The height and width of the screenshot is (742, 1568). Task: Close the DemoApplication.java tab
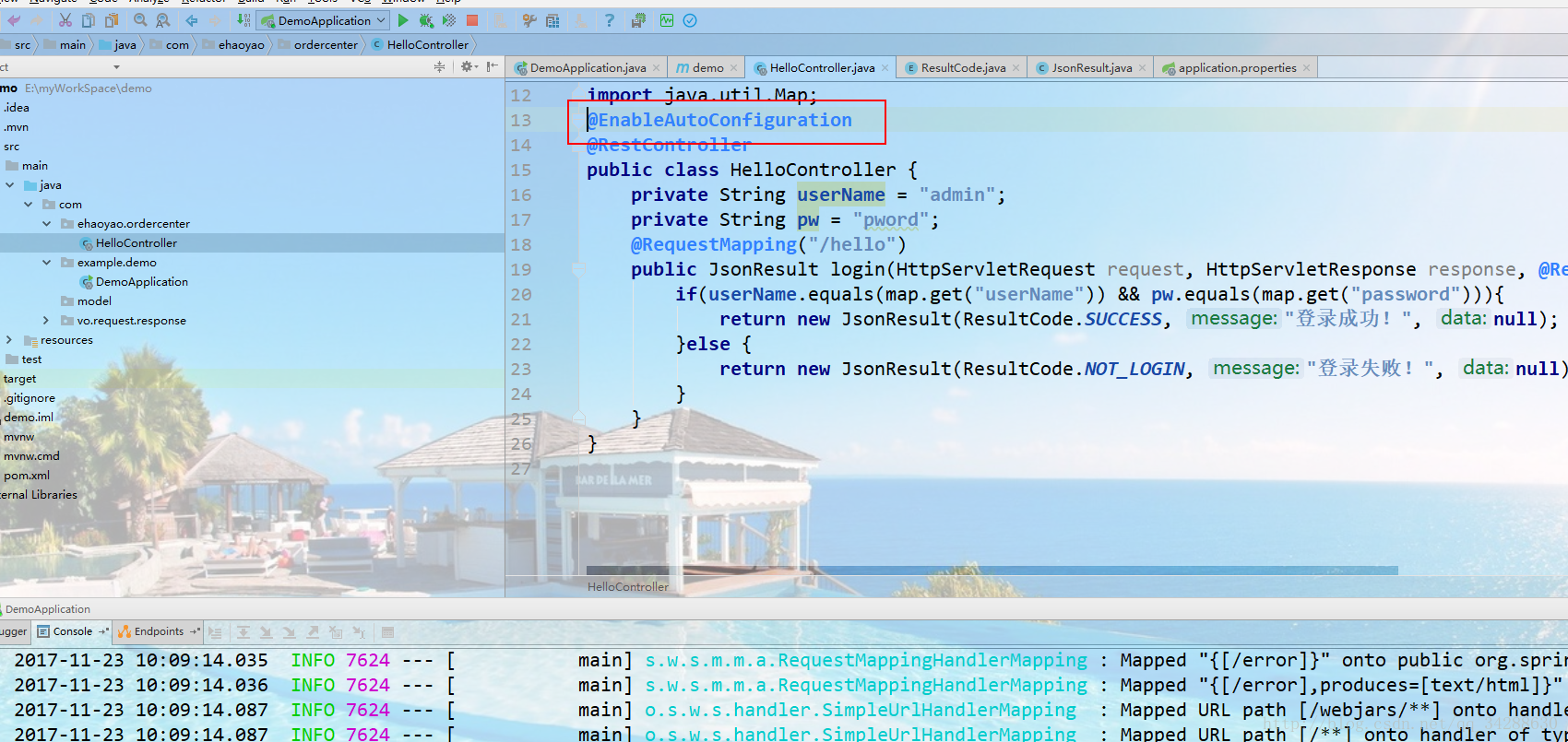(657, 68)
